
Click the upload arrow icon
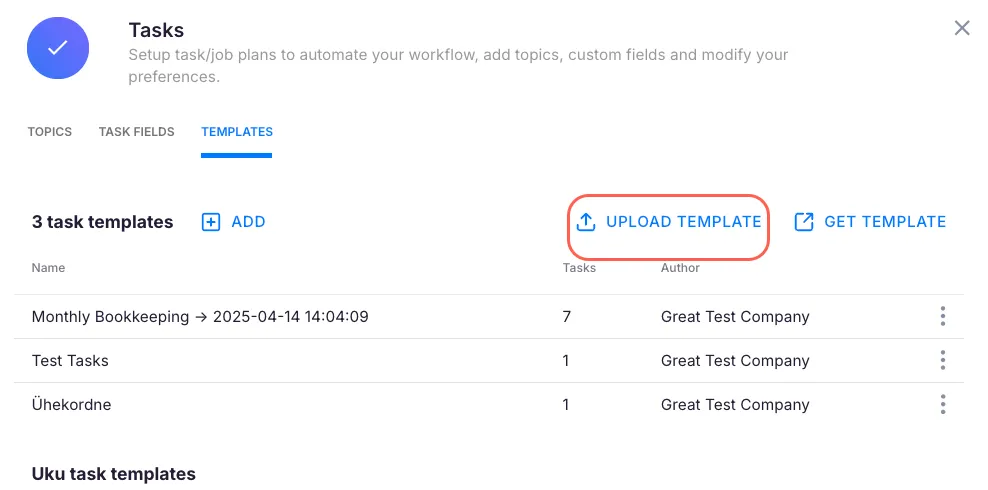(587, 222)
